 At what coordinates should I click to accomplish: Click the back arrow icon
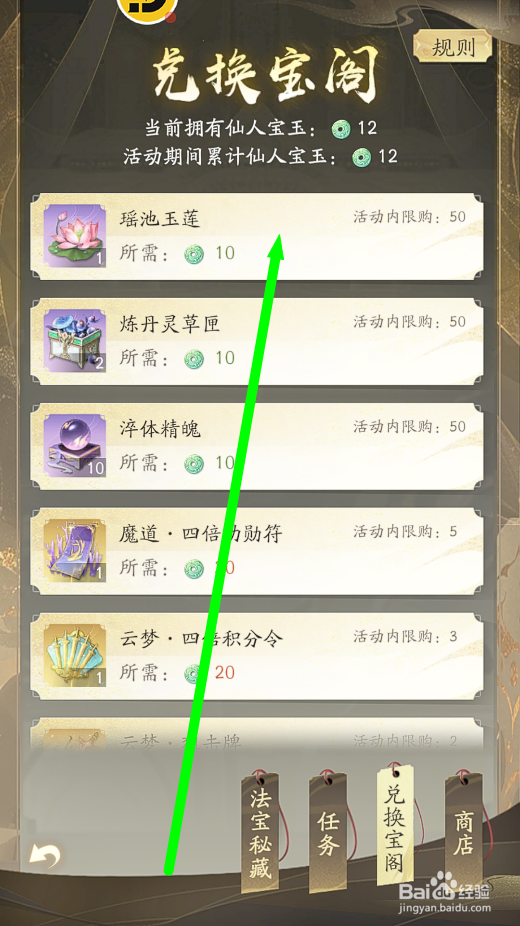(x=45, y=855)
